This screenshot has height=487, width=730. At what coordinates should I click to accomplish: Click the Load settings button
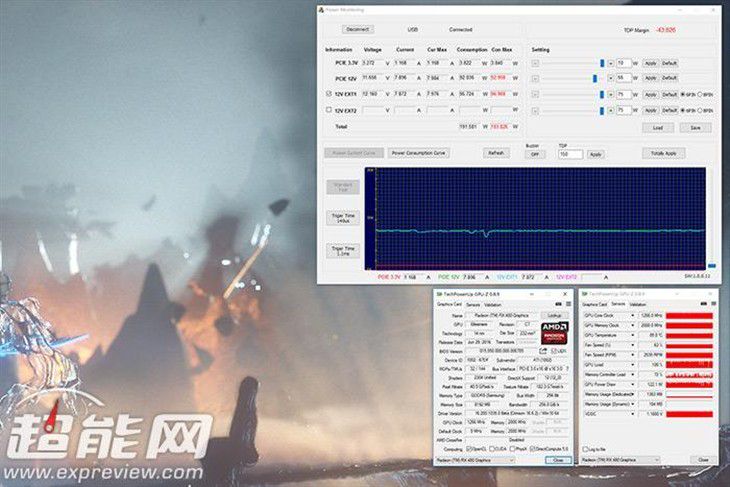658,128
